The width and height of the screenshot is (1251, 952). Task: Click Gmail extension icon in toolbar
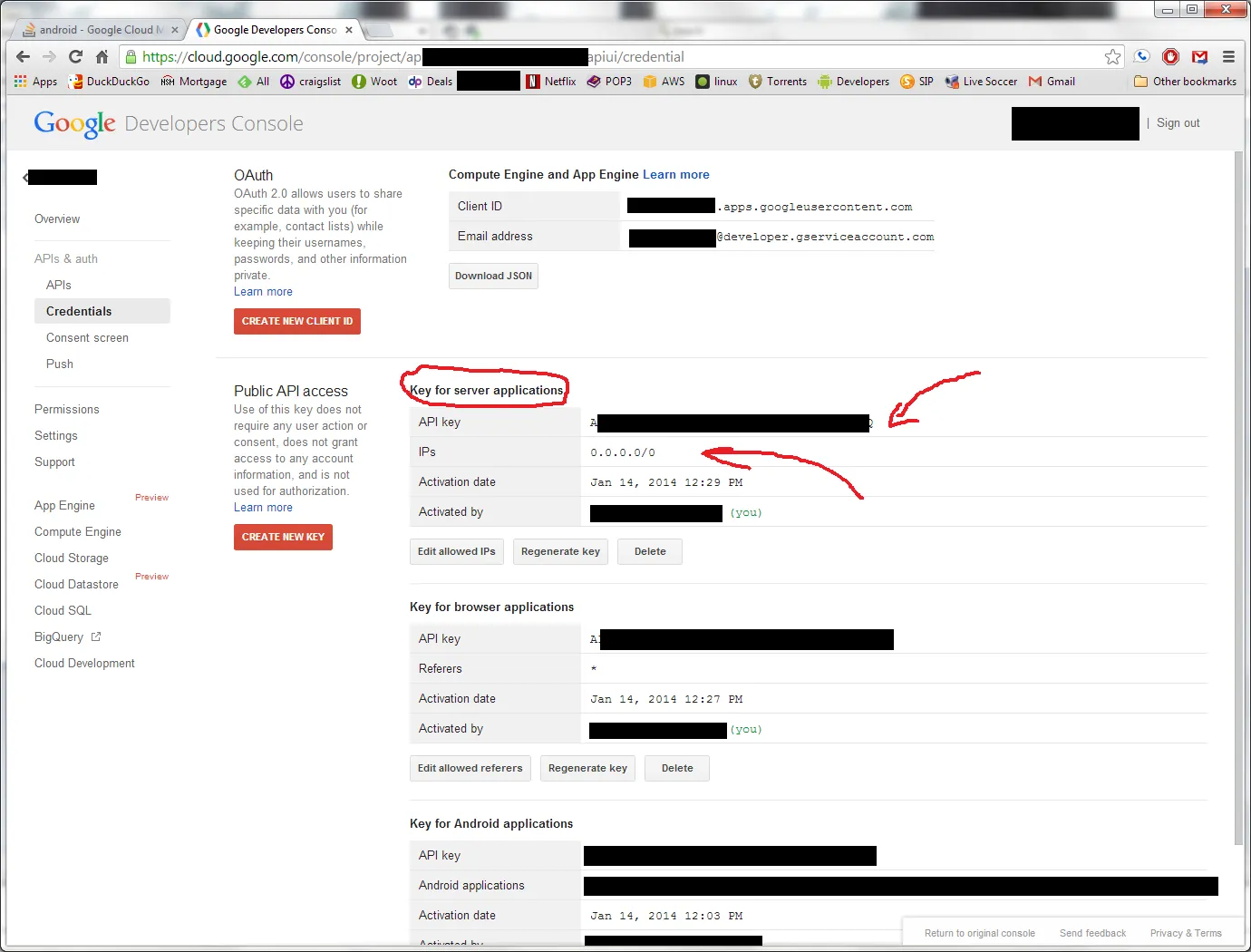tap(1199, 56)
